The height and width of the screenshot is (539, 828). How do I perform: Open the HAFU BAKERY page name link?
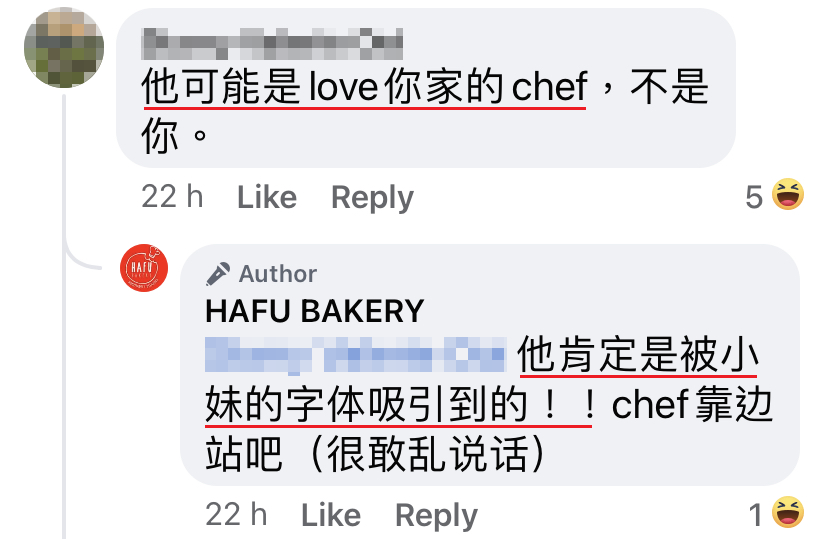coord(315,310)
